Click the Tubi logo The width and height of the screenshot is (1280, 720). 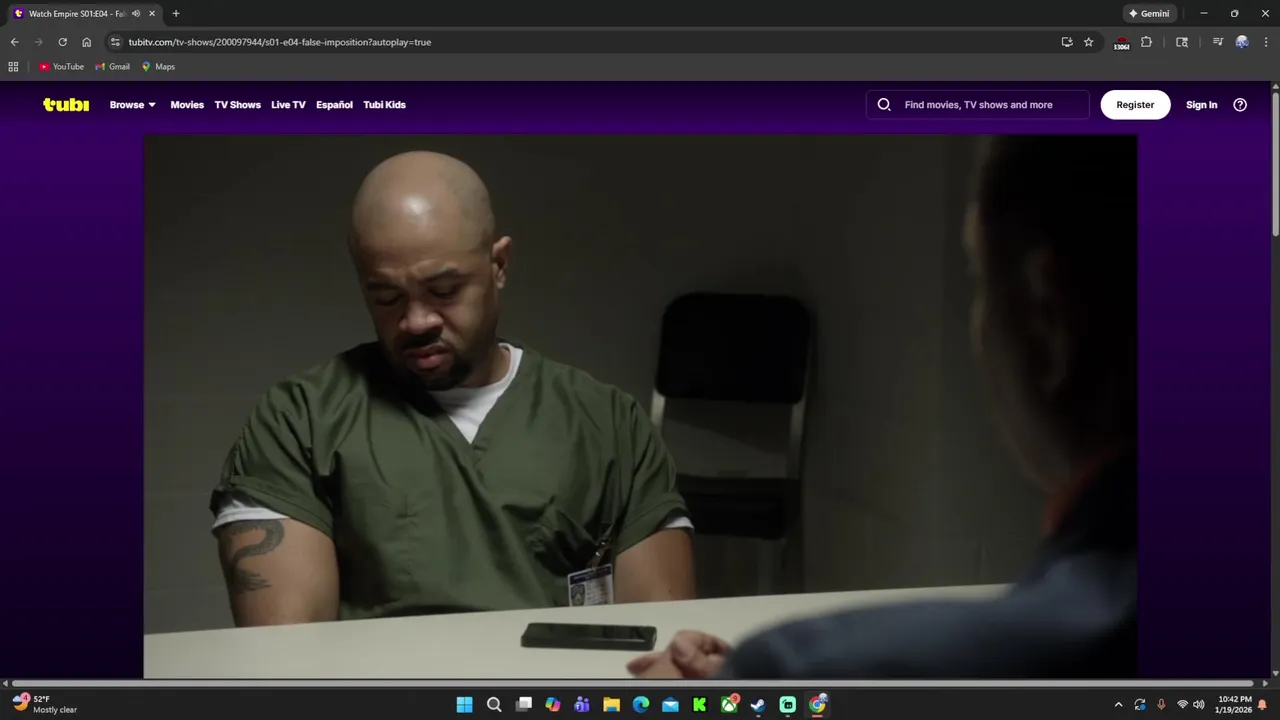[x=66, y=104]
